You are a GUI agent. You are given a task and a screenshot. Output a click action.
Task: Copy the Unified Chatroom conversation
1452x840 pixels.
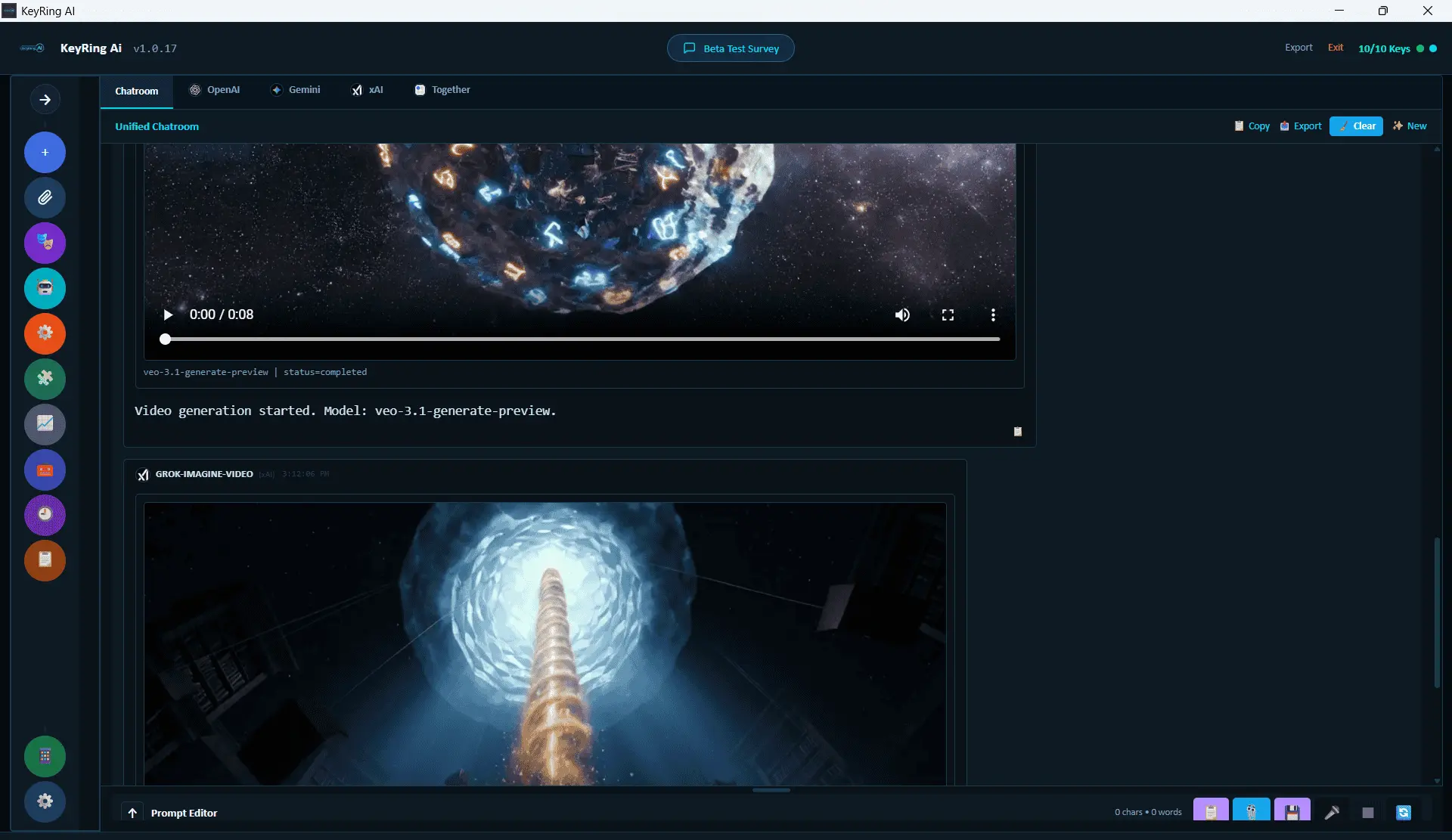[1251, 126]
